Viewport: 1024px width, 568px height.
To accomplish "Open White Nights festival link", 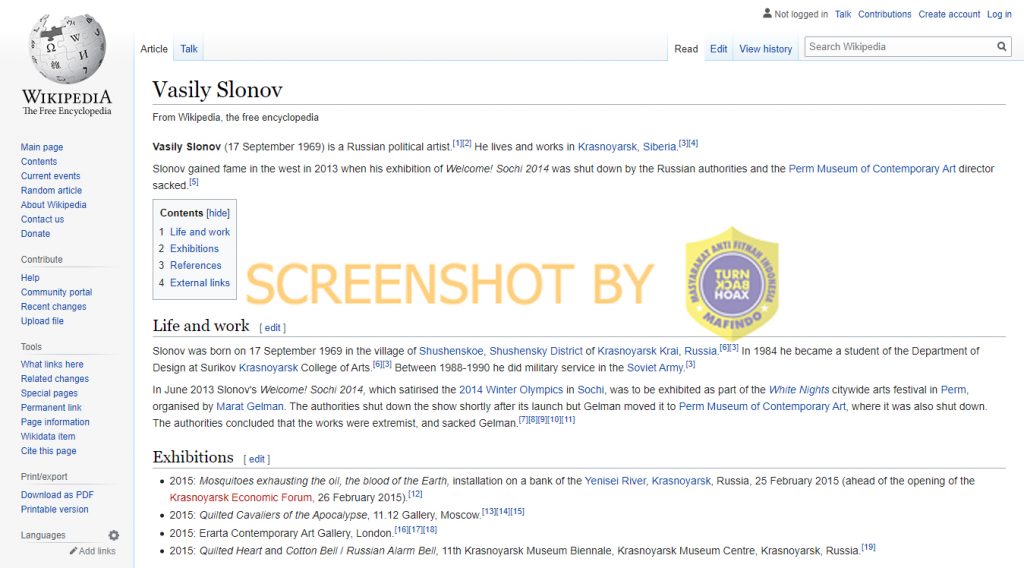I will coord(799,390).
